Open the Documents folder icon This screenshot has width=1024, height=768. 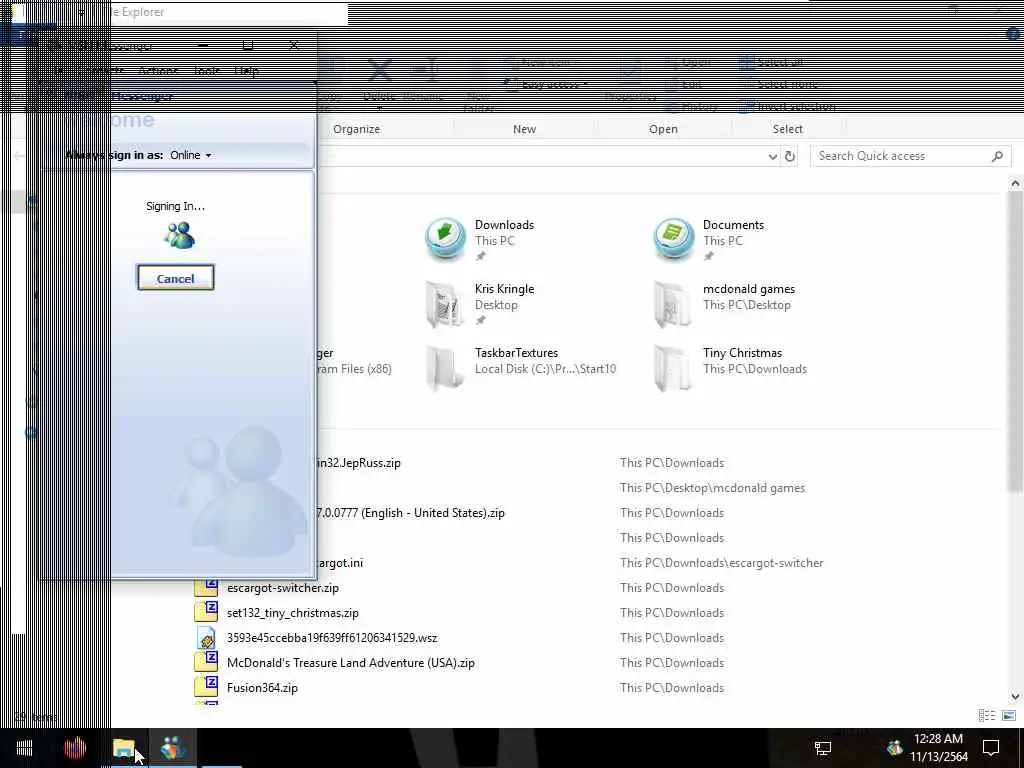tap(673, 239)
